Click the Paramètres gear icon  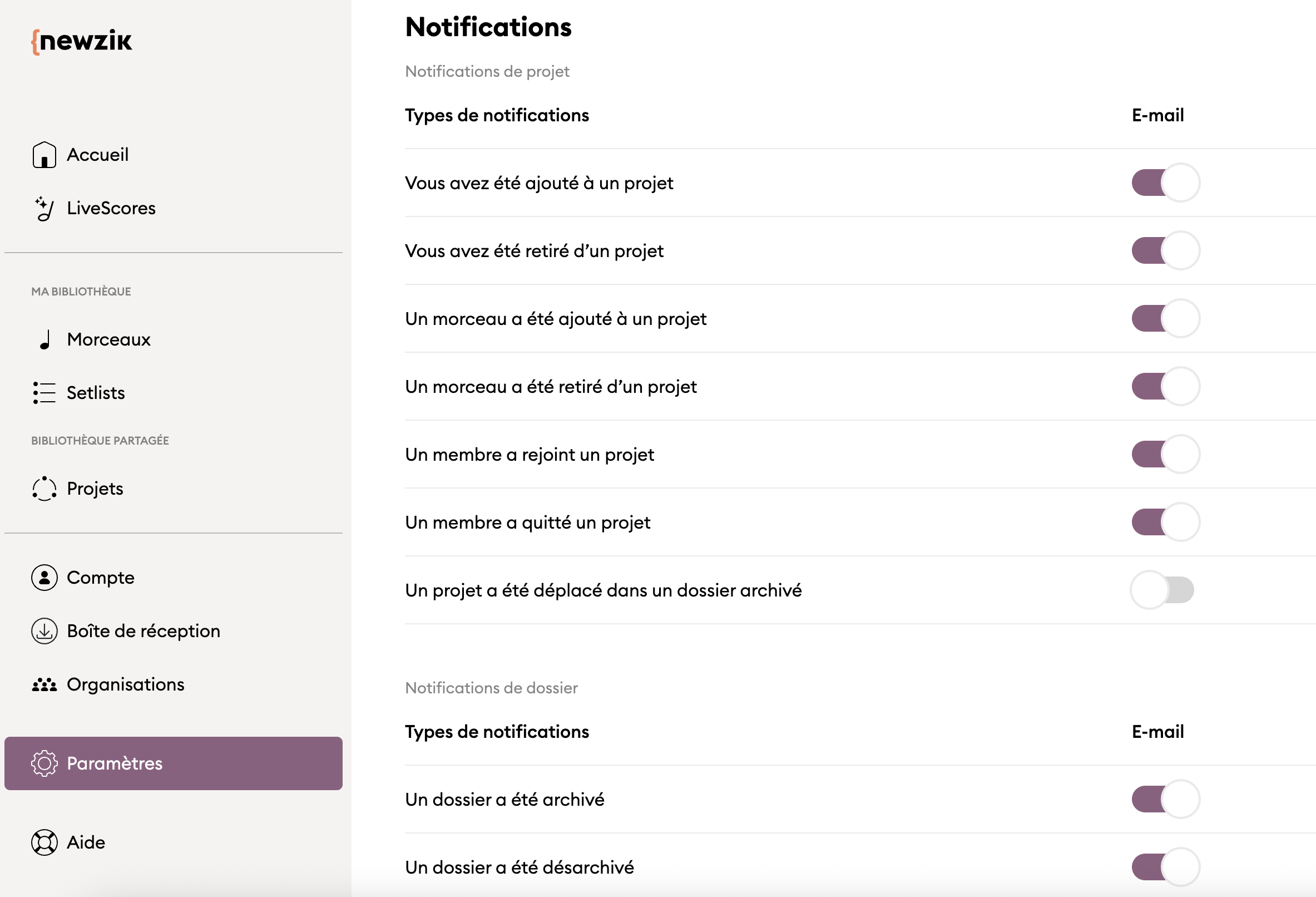(44, 763)
